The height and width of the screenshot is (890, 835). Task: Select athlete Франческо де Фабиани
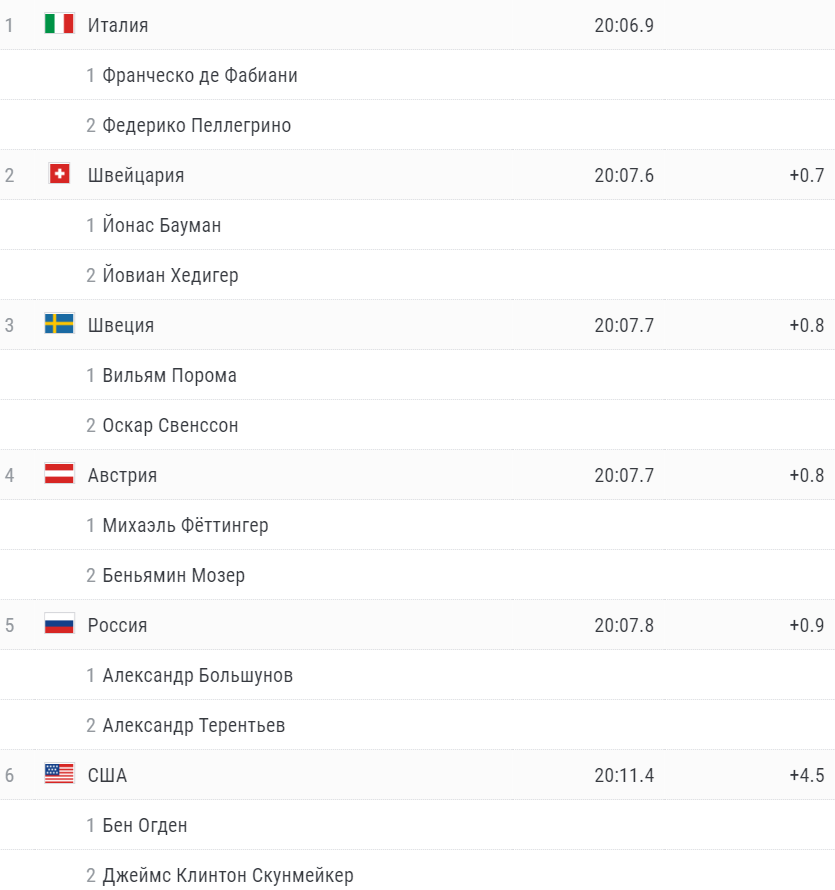(200, 75)
